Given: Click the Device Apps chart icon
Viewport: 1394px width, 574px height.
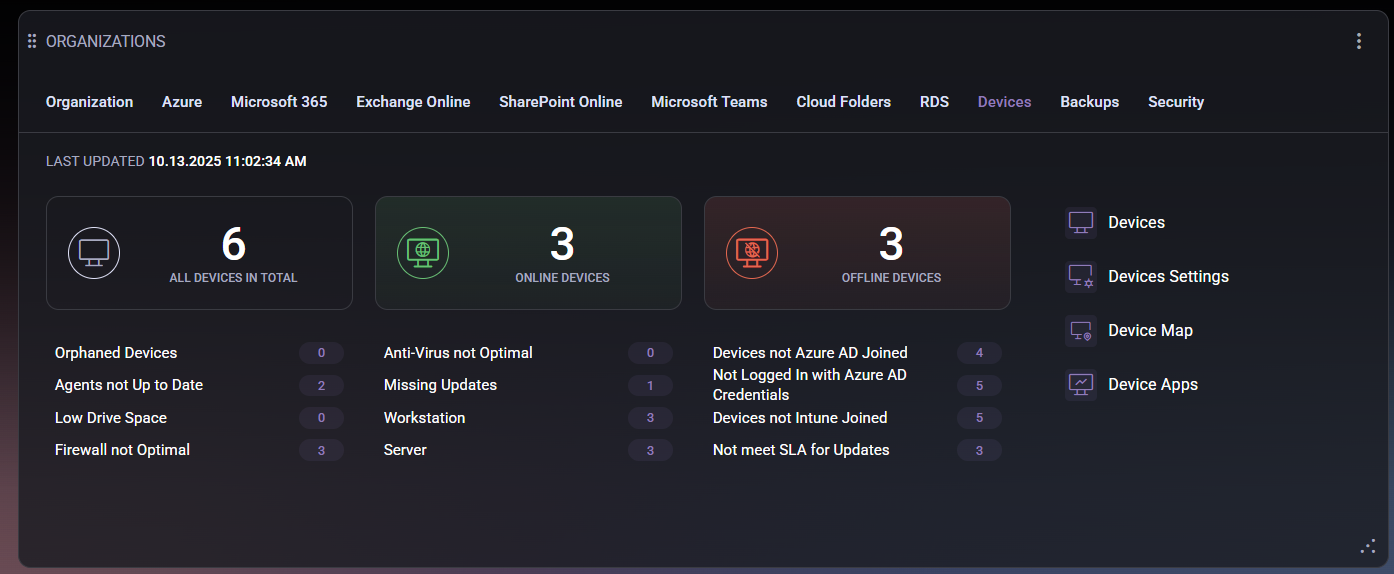Looking at the screenshot, I should click(x=1081, y=385).
